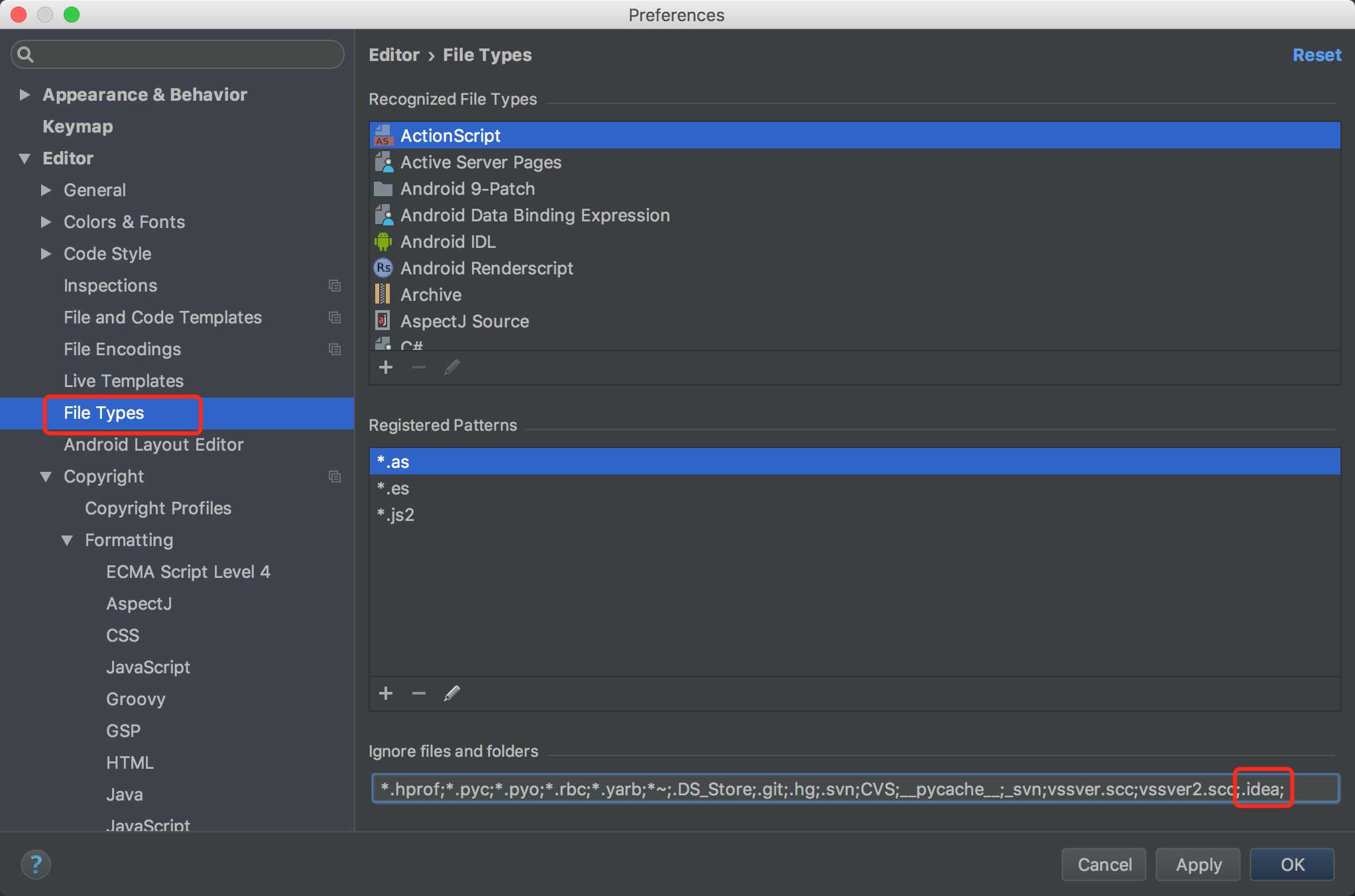Click the Android Renderscript icon

(x=383, y=267)
